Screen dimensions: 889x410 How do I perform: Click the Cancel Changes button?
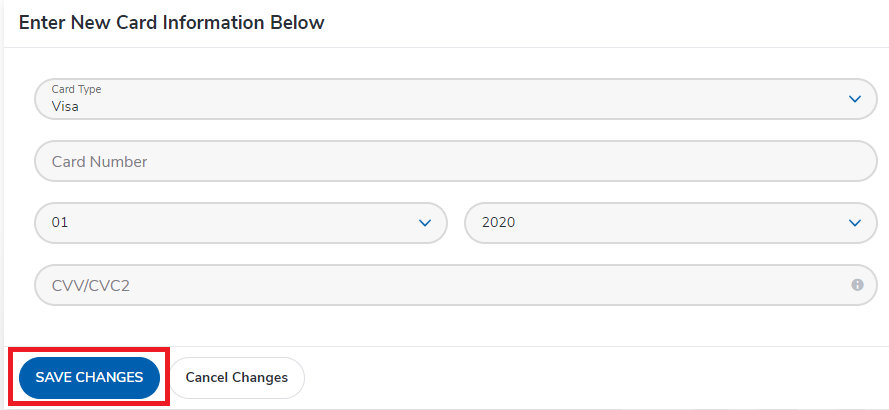[x=237, y=378]
